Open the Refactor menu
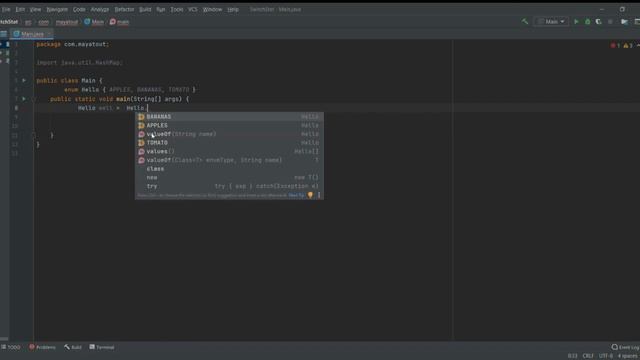 point(124,9)
